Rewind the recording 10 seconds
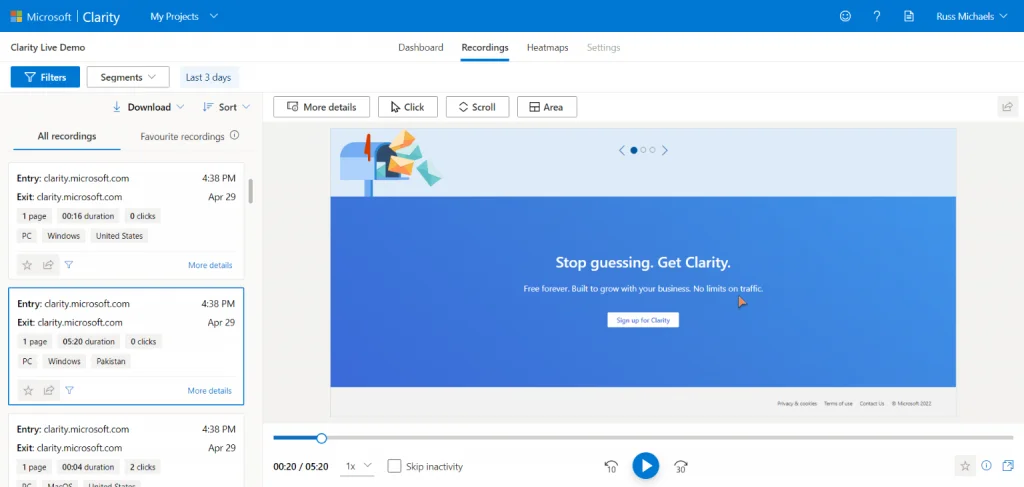The width and height of the screenshot is (1024, 487). [x=611, y=466]
